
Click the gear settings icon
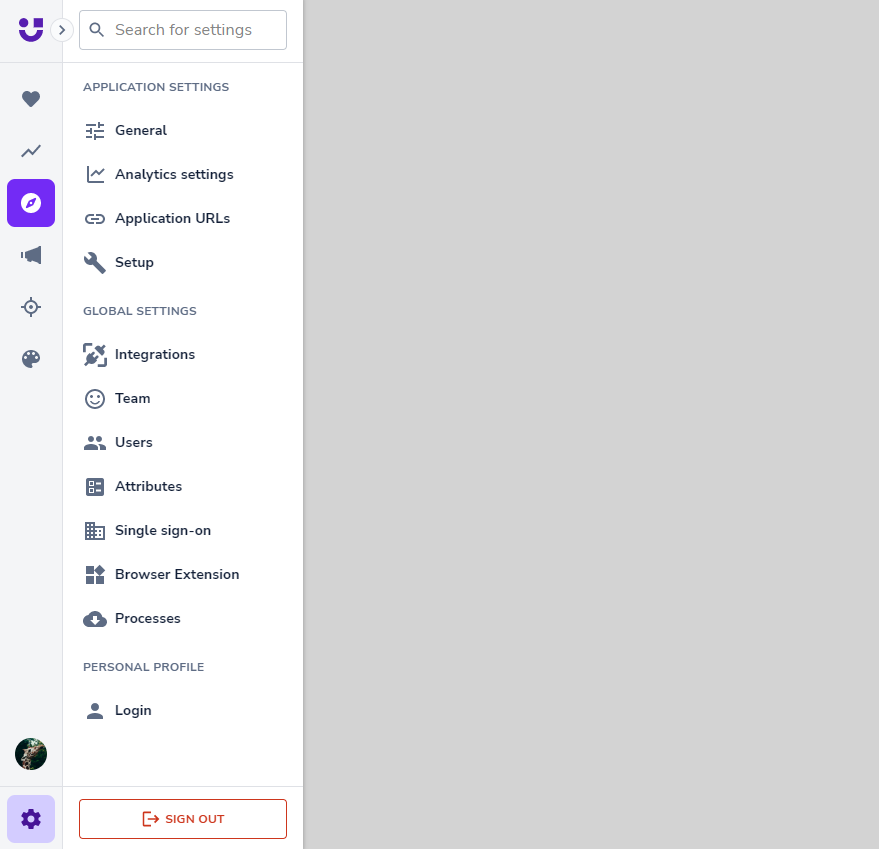(31, 819)
